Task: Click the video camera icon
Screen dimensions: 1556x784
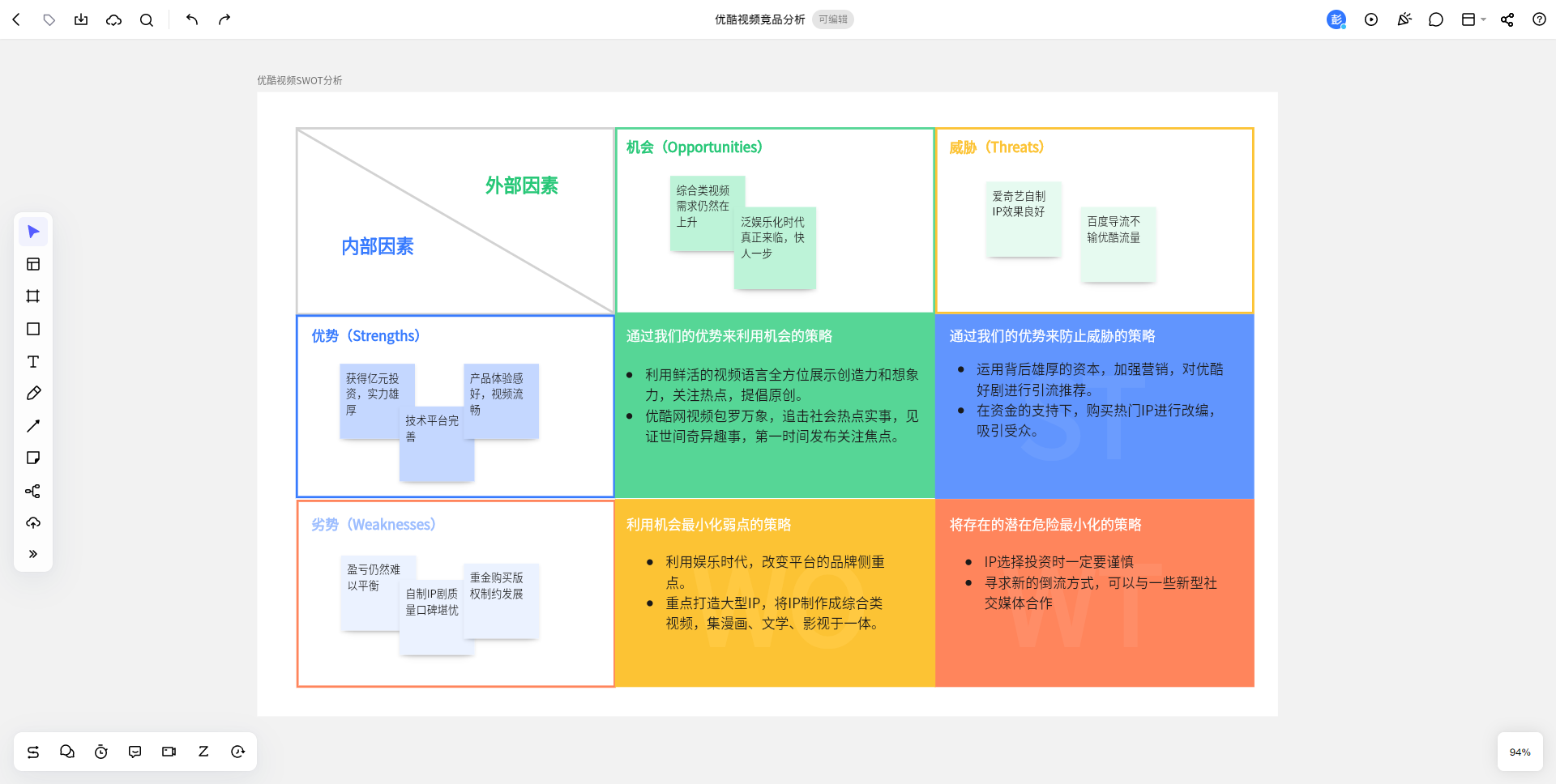Action: click(169, 752)
